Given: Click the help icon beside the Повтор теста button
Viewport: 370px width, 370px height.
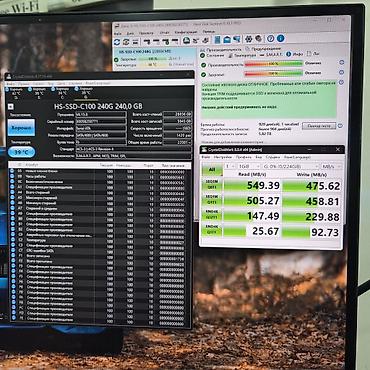Looking at the screenshot, I should tap(340, 126).
